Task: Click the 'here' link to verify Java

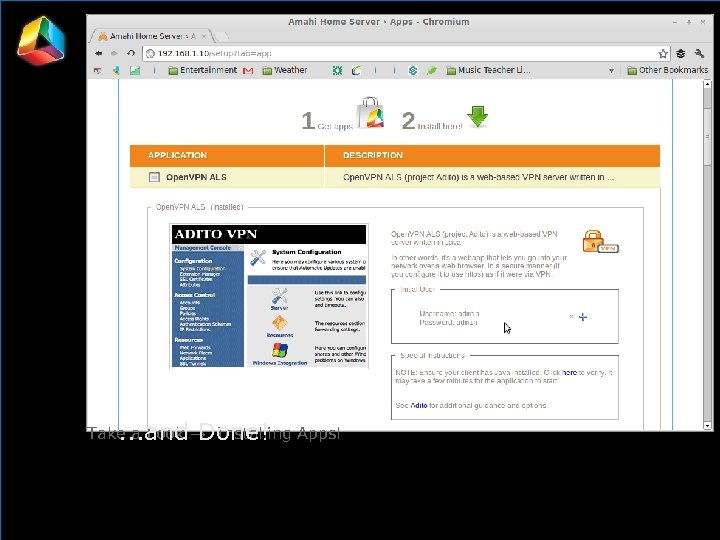Action: (x=569, y=372)
